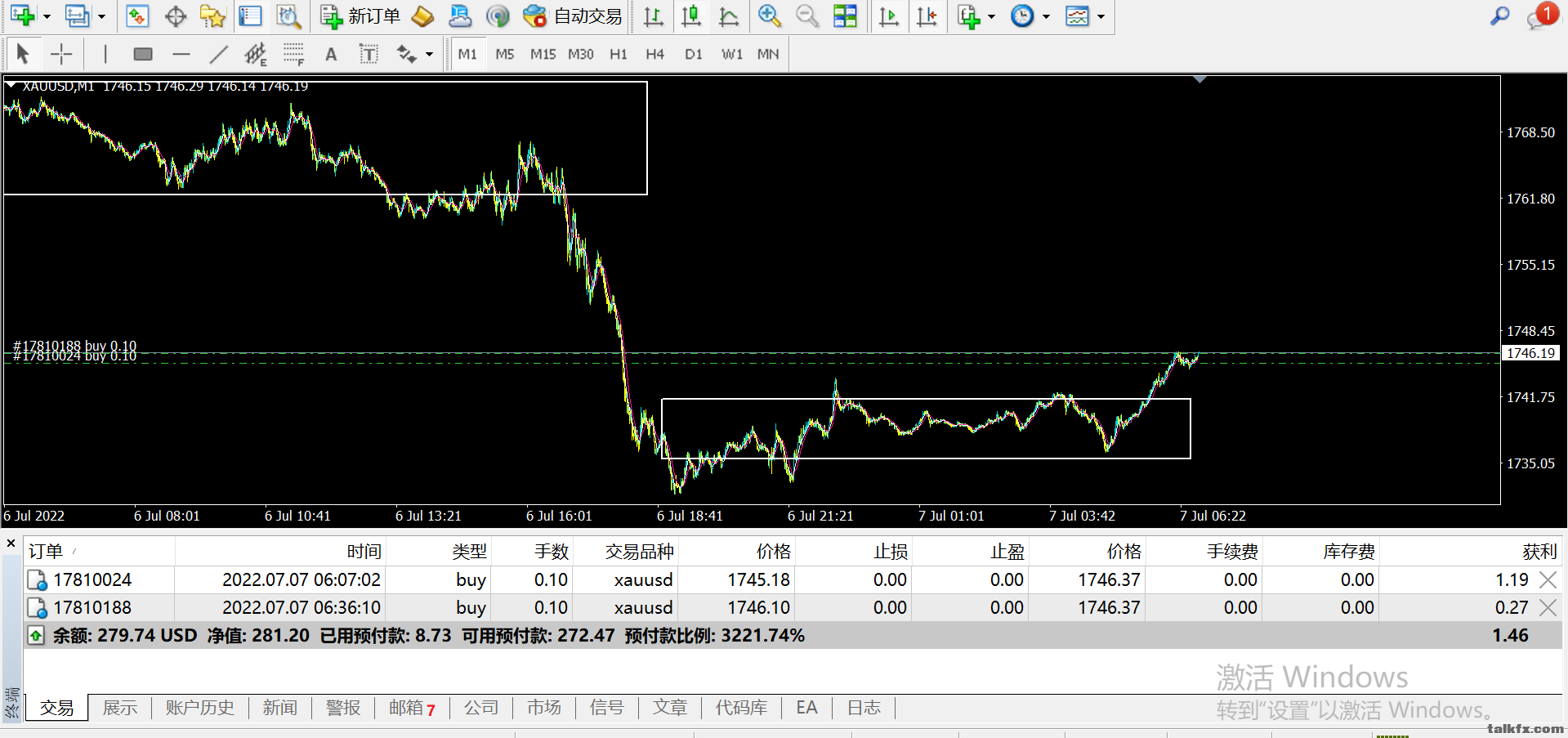Image resolution: width=1568 pixels, height=738 pixels.
Task: Select the vertical line tool
Action: [105, 54]
